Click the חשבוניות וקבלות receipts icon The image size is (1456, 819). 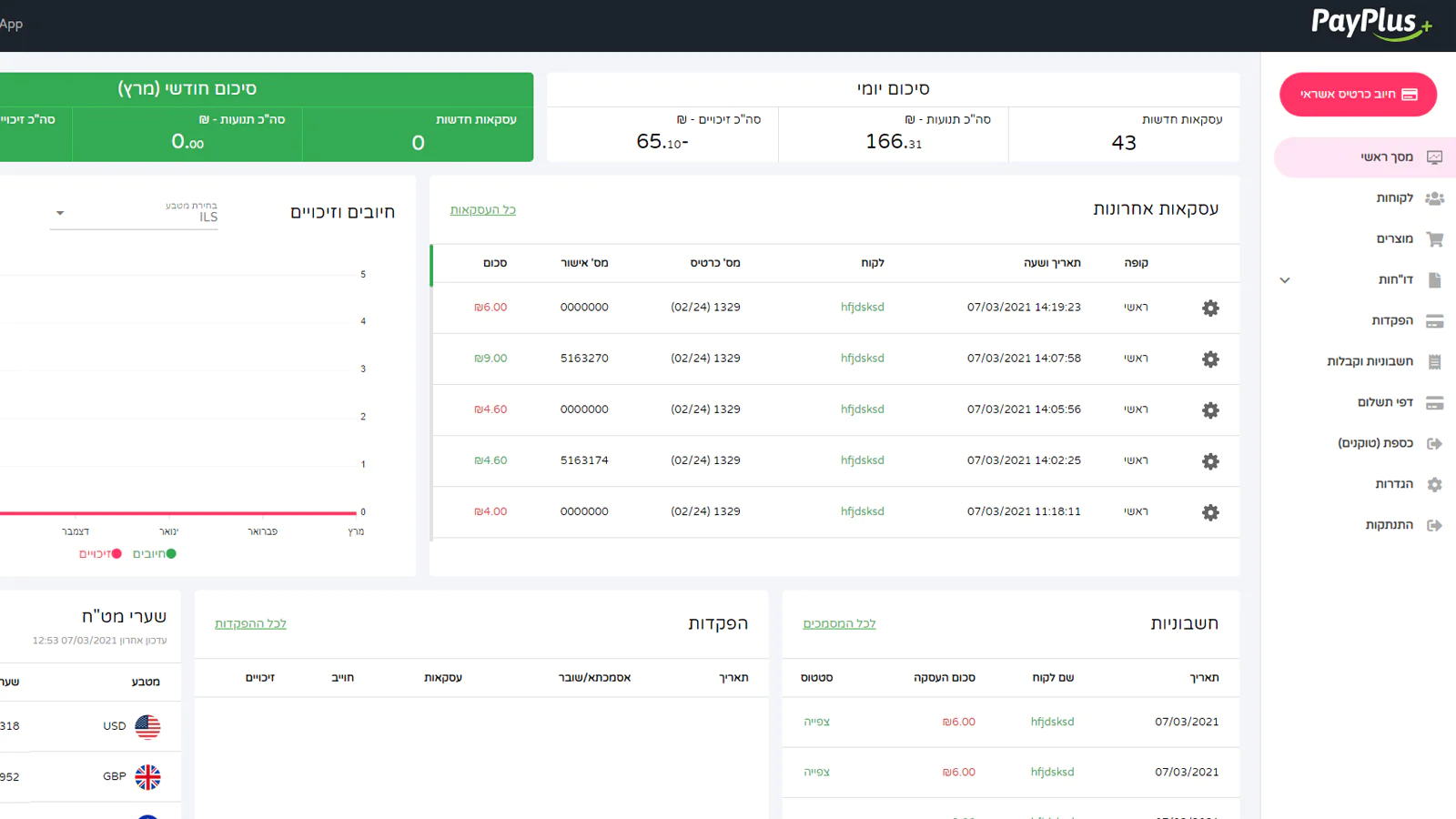tap(1436, 361)
